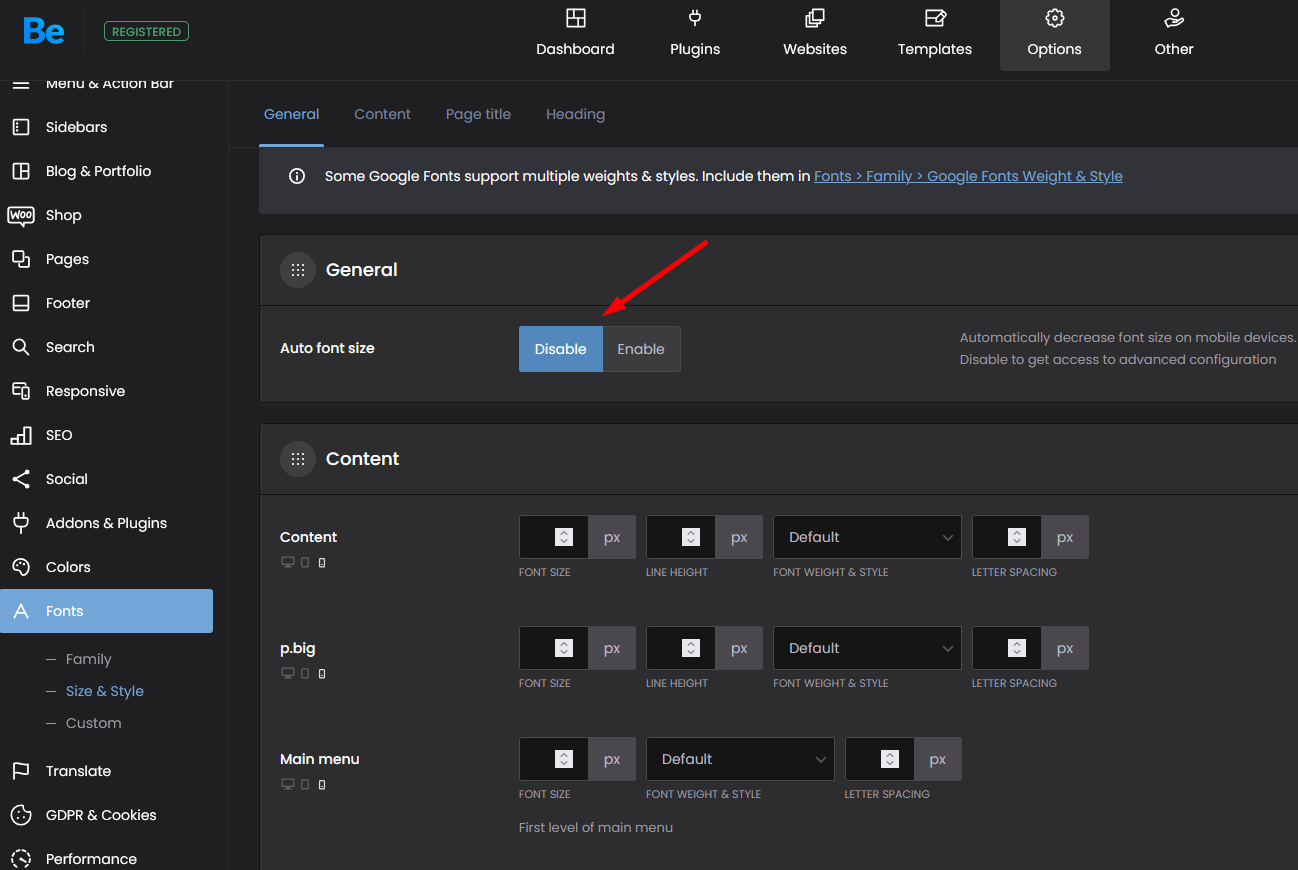Click Content font size stepper arrows
This screenshot has width=1298, height=870.
point(564,537)
